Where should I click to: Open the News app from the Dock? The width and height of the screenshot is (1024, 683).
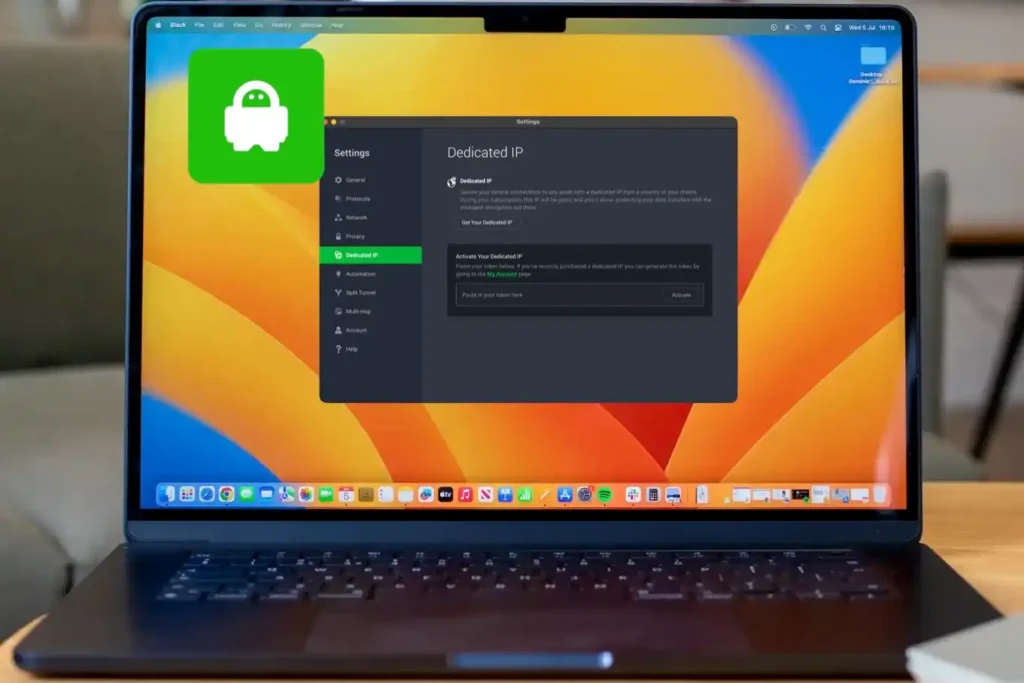[x=485, y=495]
